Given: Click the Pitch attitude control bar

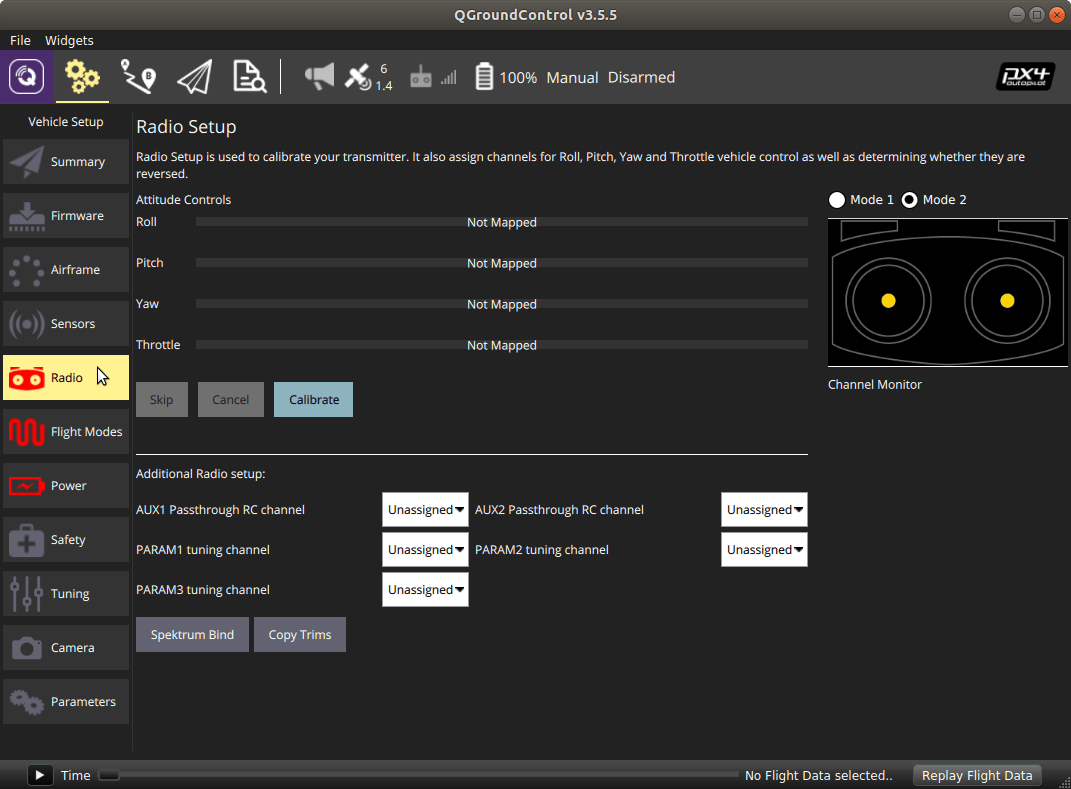Looking at the screenshot, I should pos(502,263).
